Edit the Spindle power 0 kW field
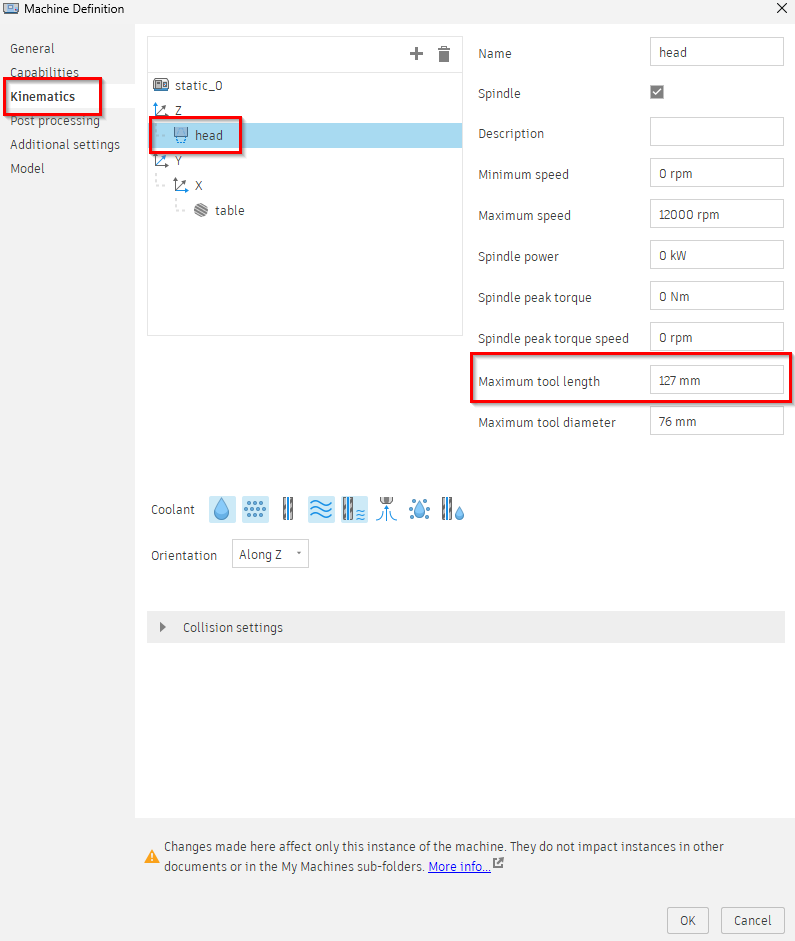795x941 pixels. [716, 255]
